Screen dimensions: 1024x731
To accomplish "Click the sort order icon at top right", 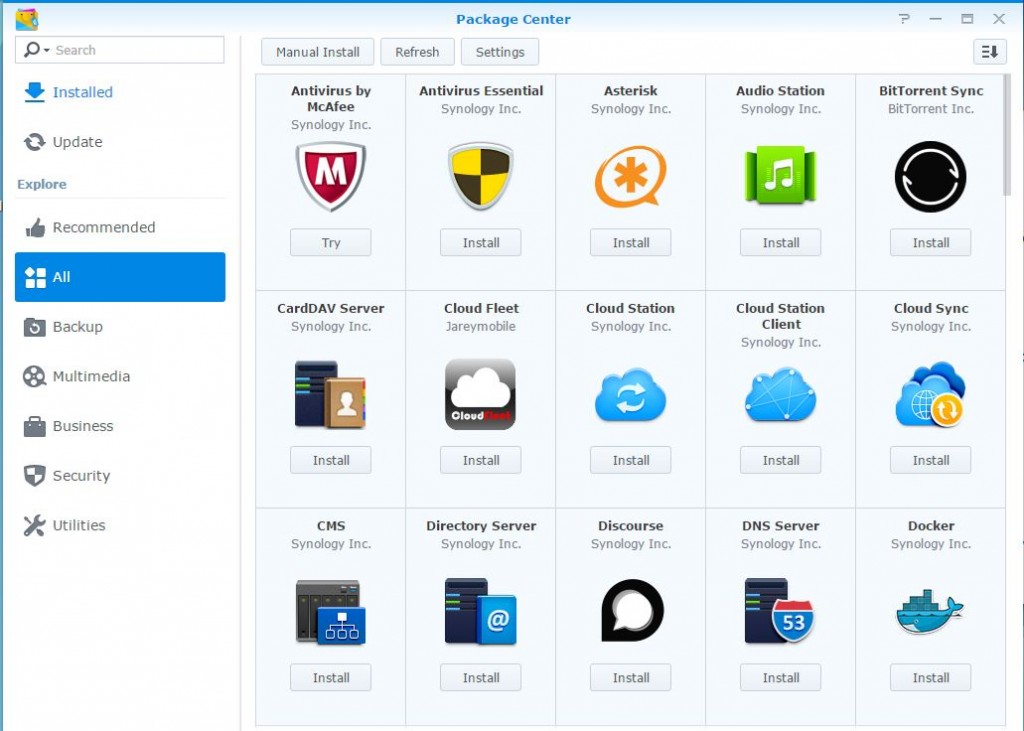I will [x=989, y=52].
